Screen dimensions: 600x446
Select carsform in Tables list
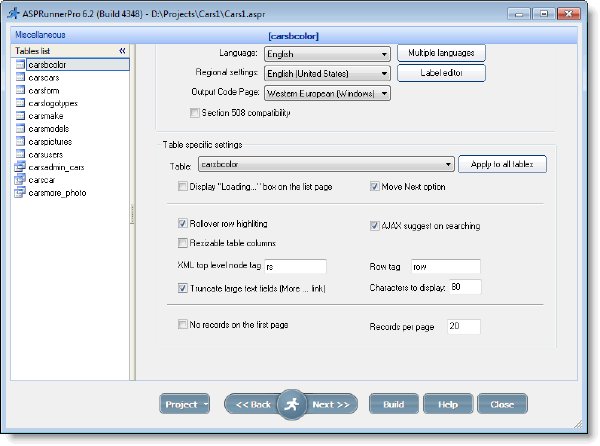pos(44,91)
